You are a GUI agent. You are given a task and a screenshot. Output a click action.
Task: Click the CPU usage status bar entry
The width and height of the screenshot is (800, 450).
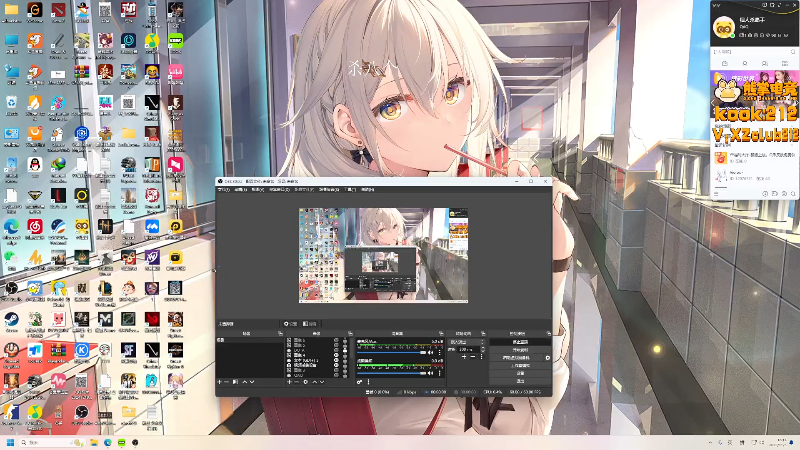[x=493, y=392]
